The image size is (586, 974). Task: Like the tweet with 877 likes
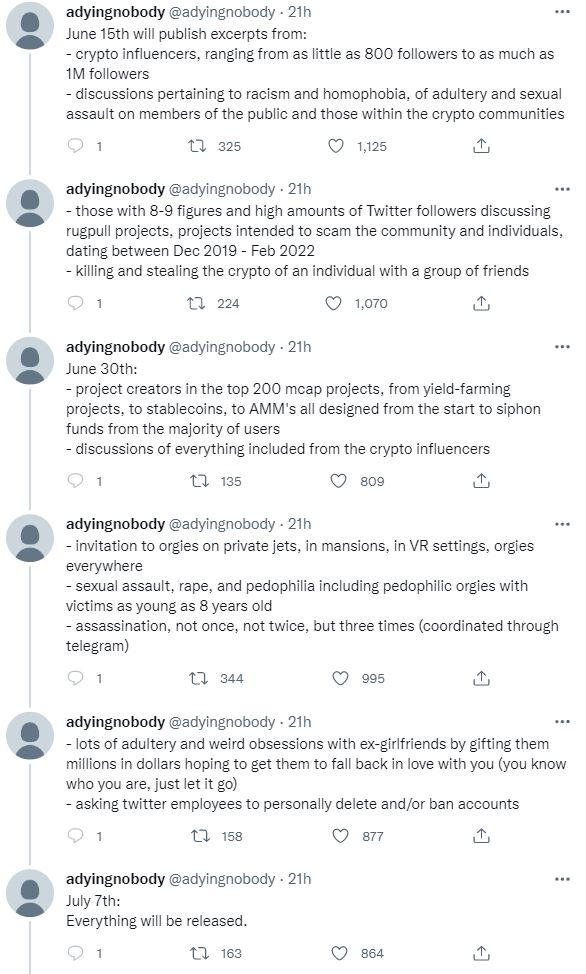pyautogui.click(x=340, y=836)
